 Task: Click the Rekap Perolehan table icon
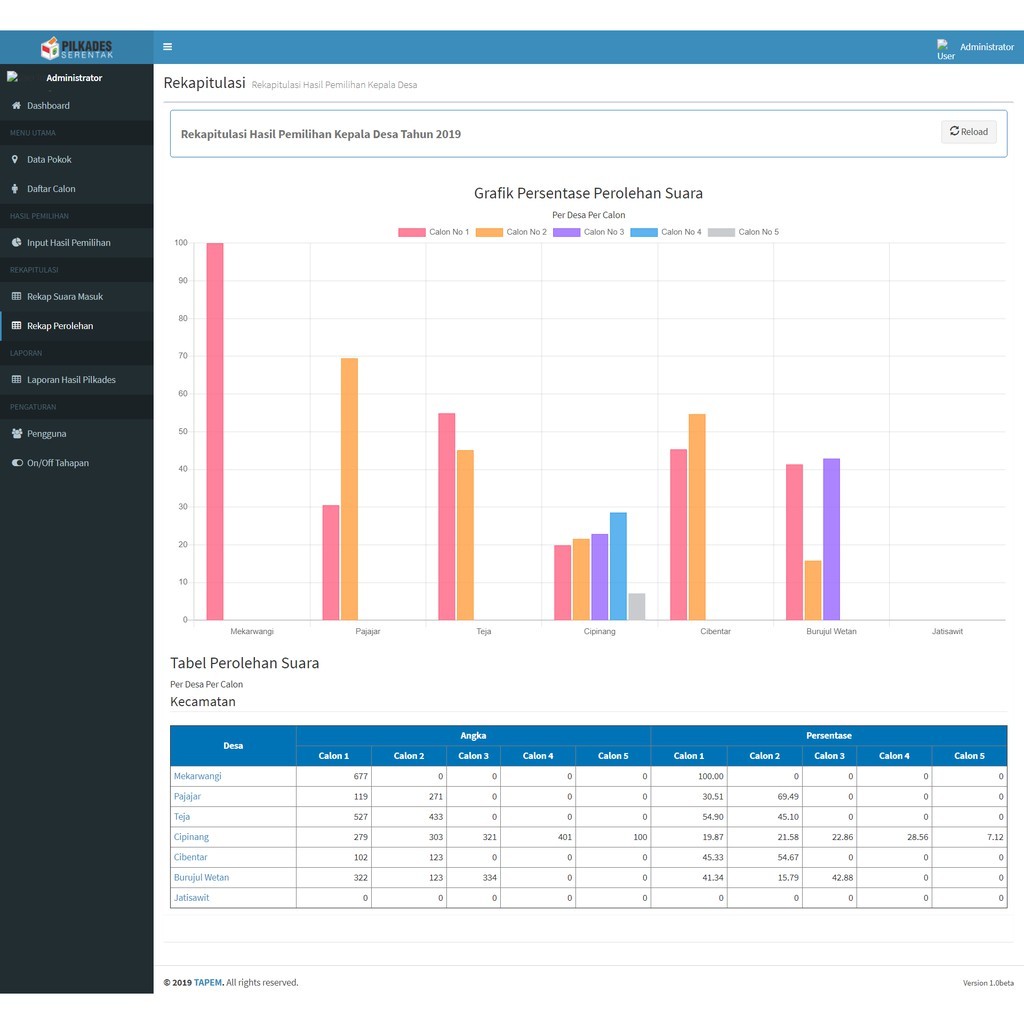click(x=16, y=326)
